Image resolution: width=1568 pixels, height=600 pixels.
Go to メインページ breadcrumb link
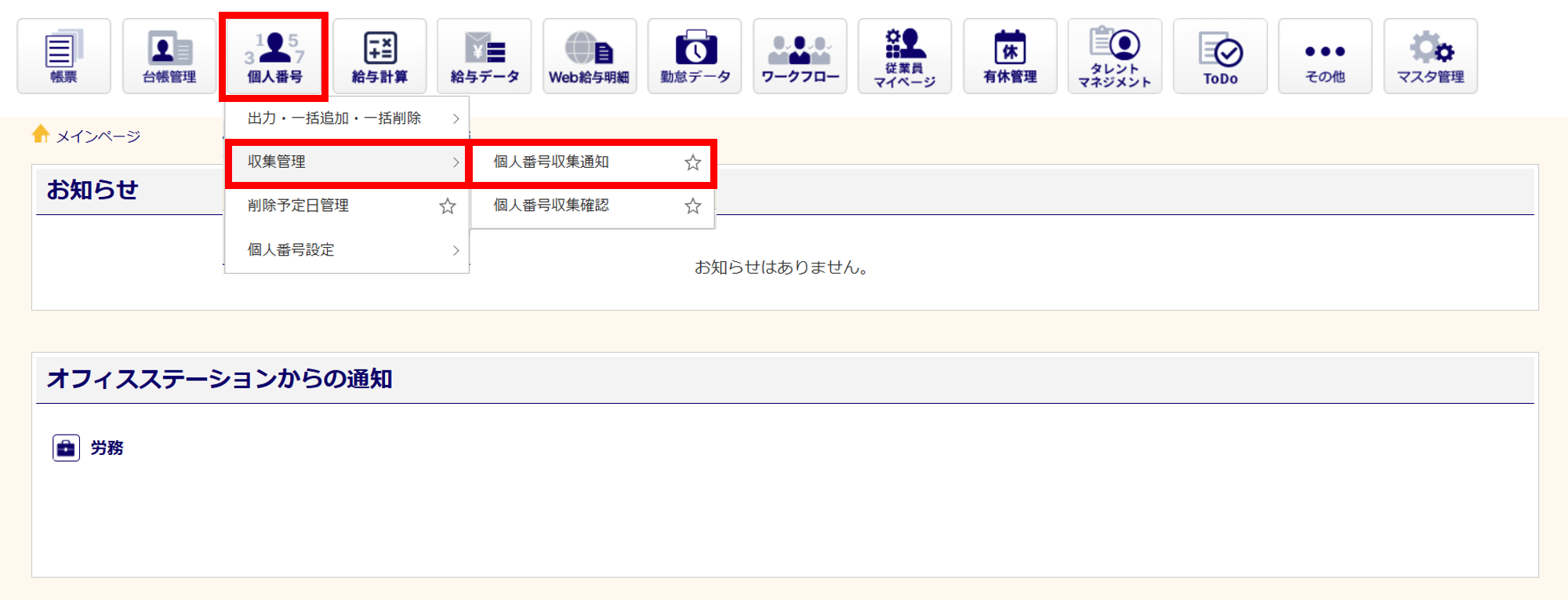[97, 136]
